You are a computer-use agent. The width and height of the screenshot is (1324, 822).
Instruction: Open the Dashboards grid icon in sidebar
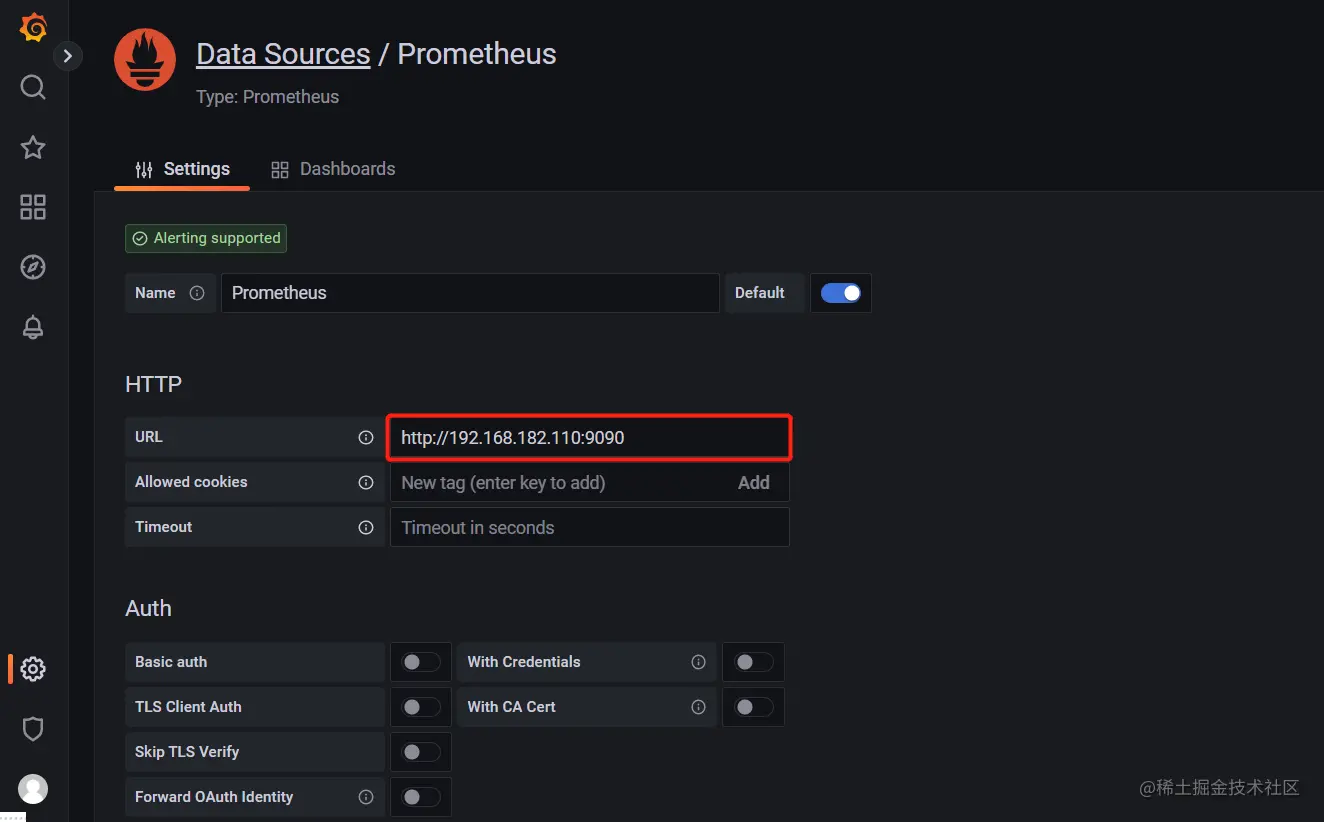click(33, 207)
